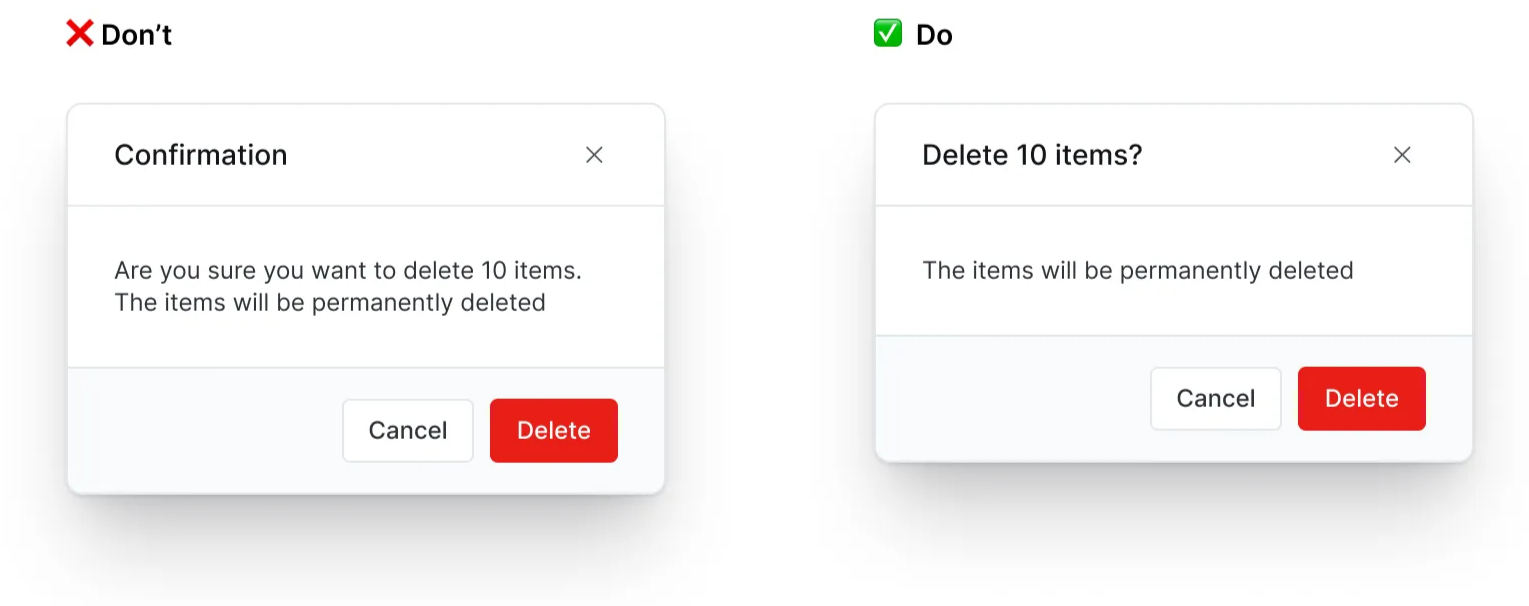Select the Delete 10 items? dialog title
The height and width of the screenshot is (606, 1529).
coord(1033,155)
